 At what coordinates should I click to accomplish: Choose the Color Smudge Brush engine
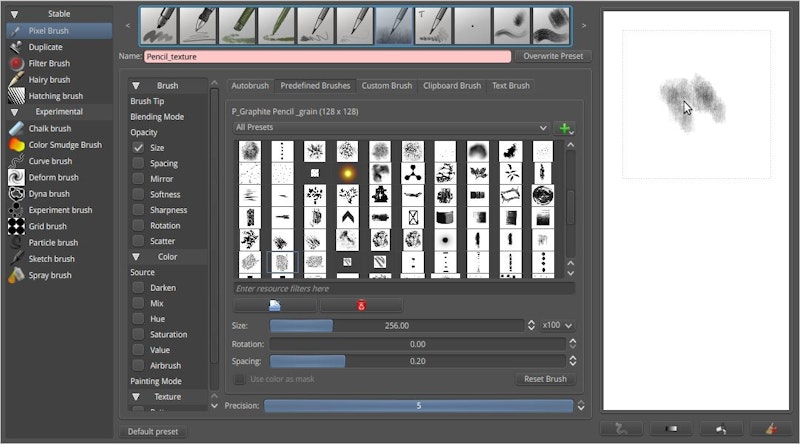pyautogui.click(x=63, y=145)
